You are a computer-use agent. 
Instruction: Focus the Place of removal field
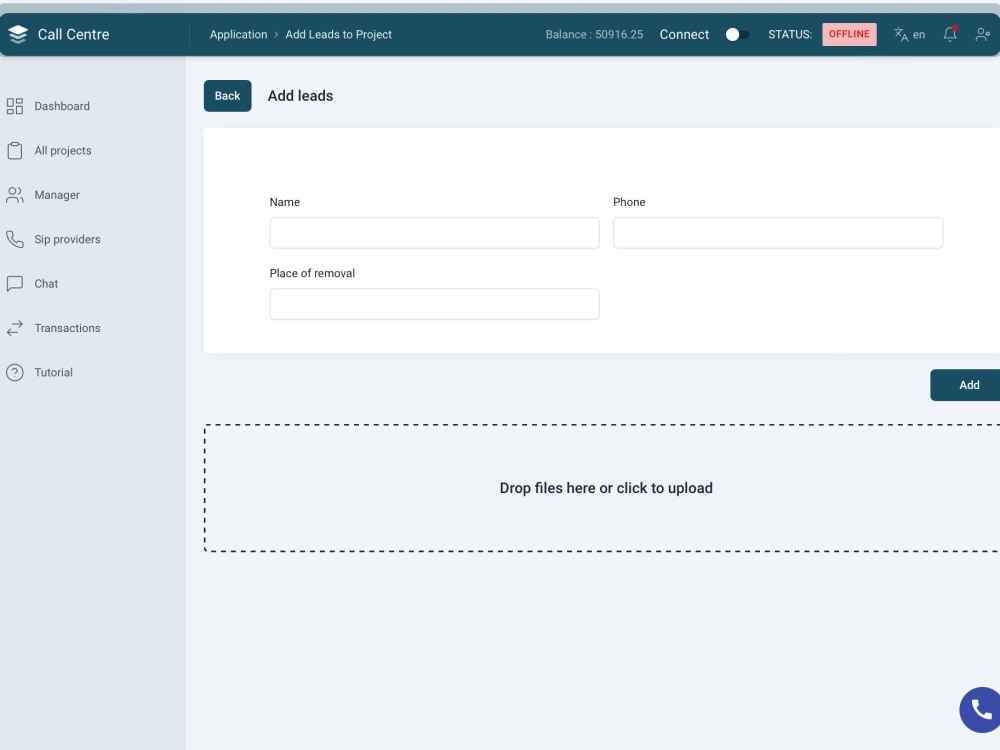(434, 304)
